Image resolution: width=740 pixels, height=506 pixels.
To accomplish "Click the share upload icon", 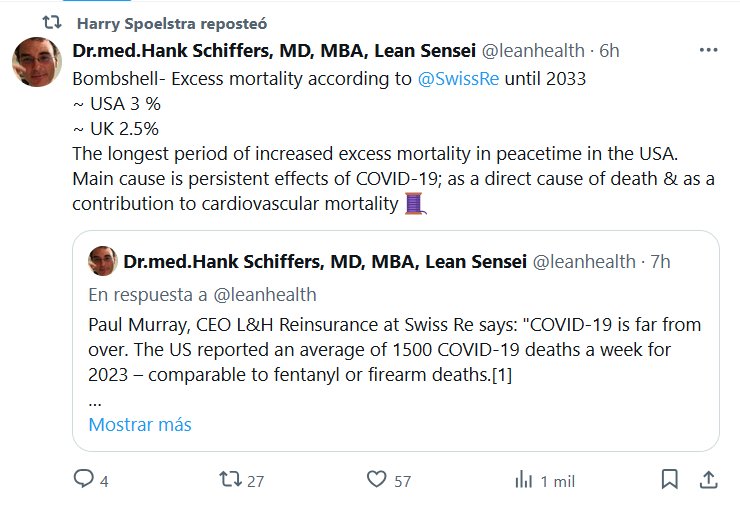I will 706,480.
